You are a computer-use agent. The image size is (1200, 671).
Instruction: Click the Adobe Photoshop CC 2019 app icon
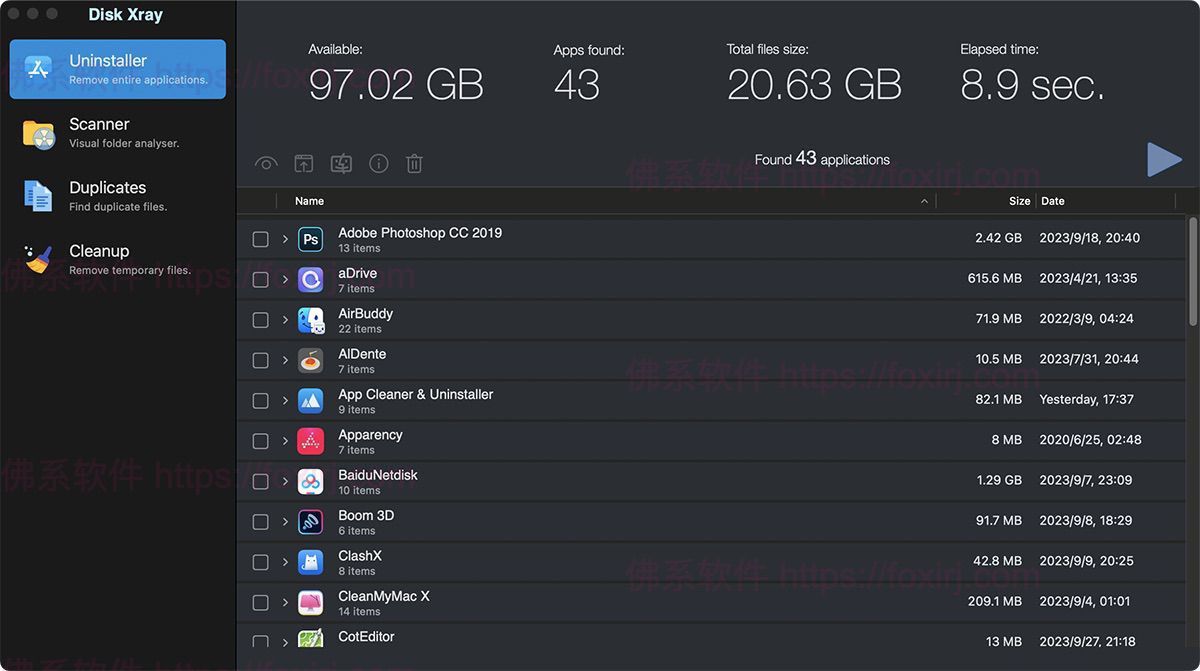point(310,239)
